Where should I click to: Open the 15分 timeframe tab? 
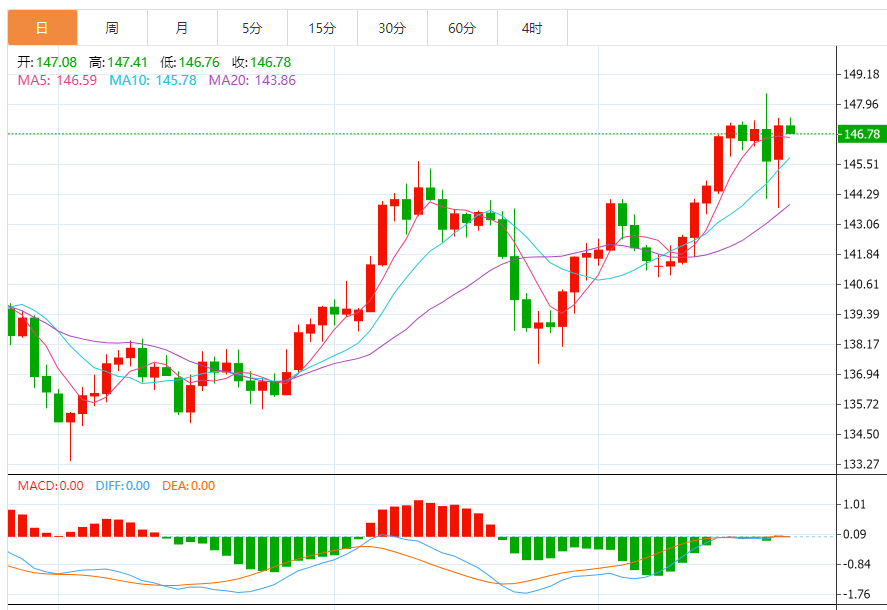pyautogui.click(x=322, y=28)
